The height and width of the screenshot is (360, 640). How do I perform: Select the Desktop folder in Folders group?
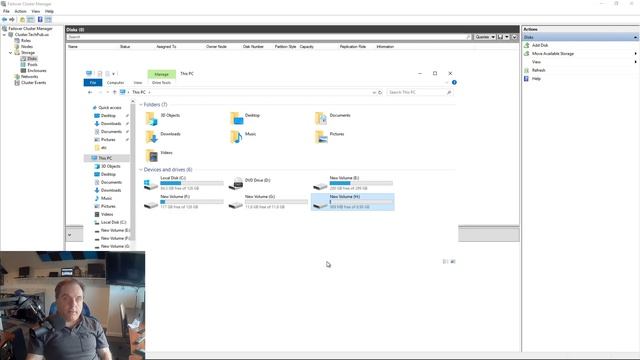245,118
